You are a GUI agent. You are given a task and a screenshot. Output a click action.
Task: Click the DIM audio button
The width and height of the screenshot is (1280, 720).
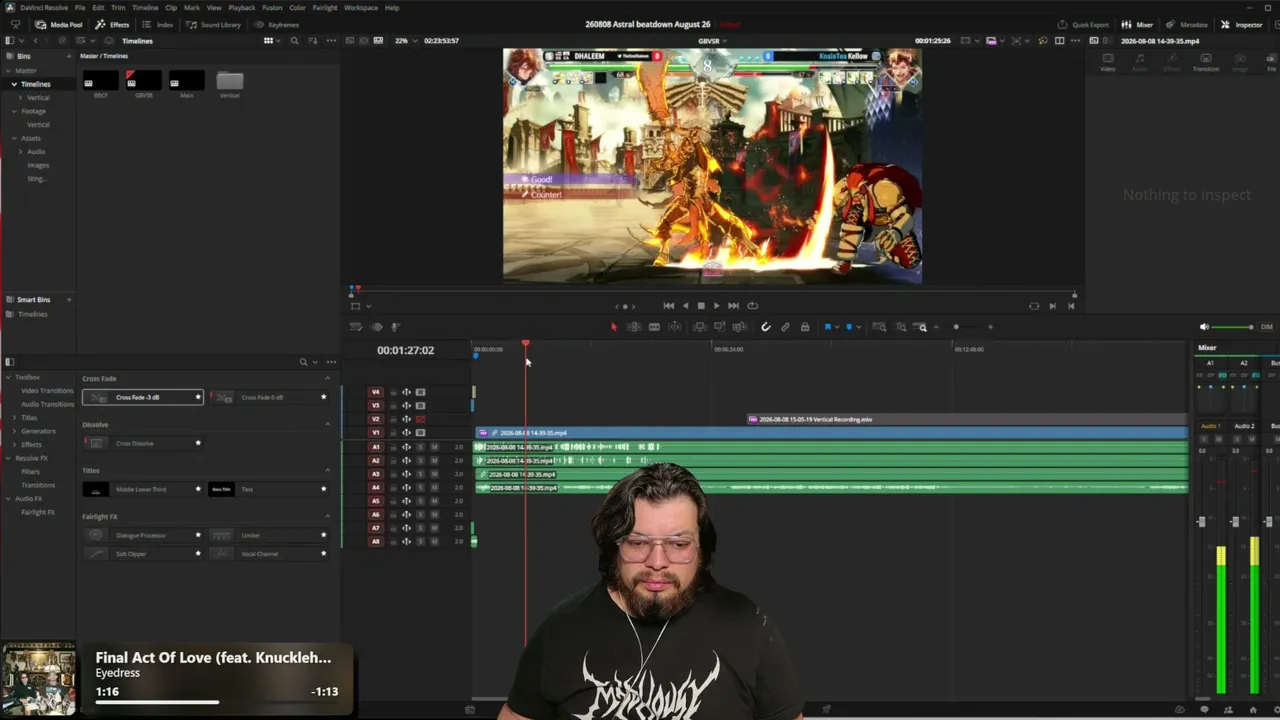(x=1267, y=327)
